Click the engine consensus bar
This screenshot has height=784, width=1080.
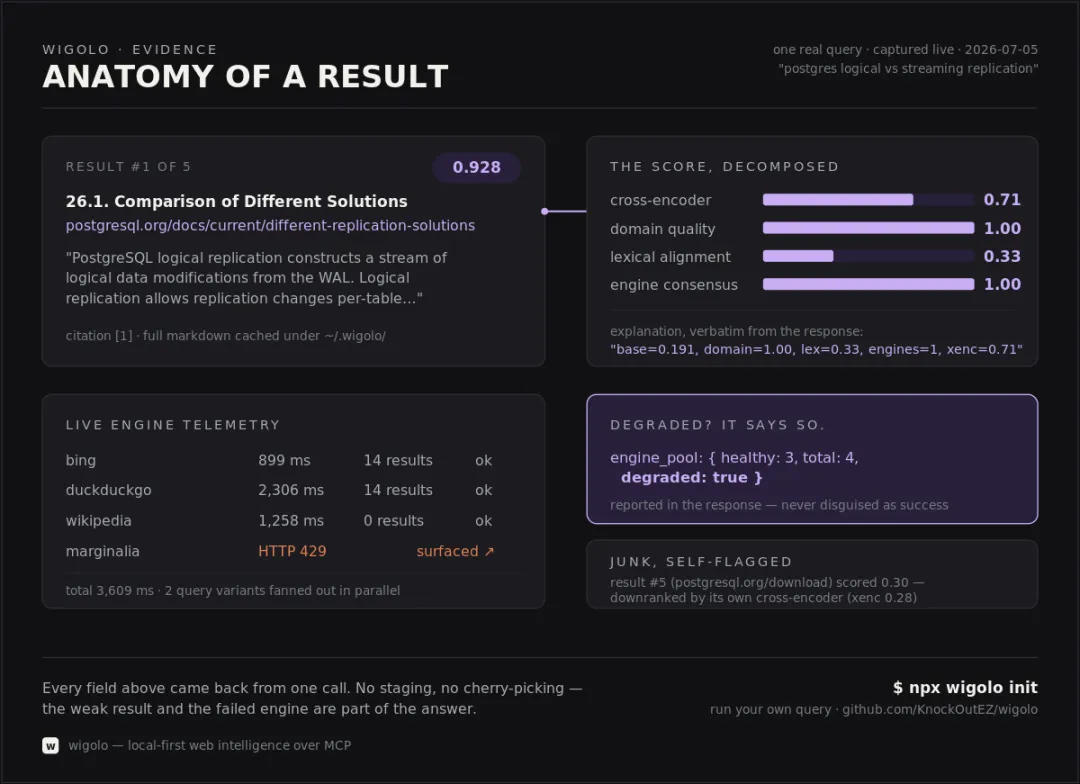pyautogui.click(x=868, y=285)
